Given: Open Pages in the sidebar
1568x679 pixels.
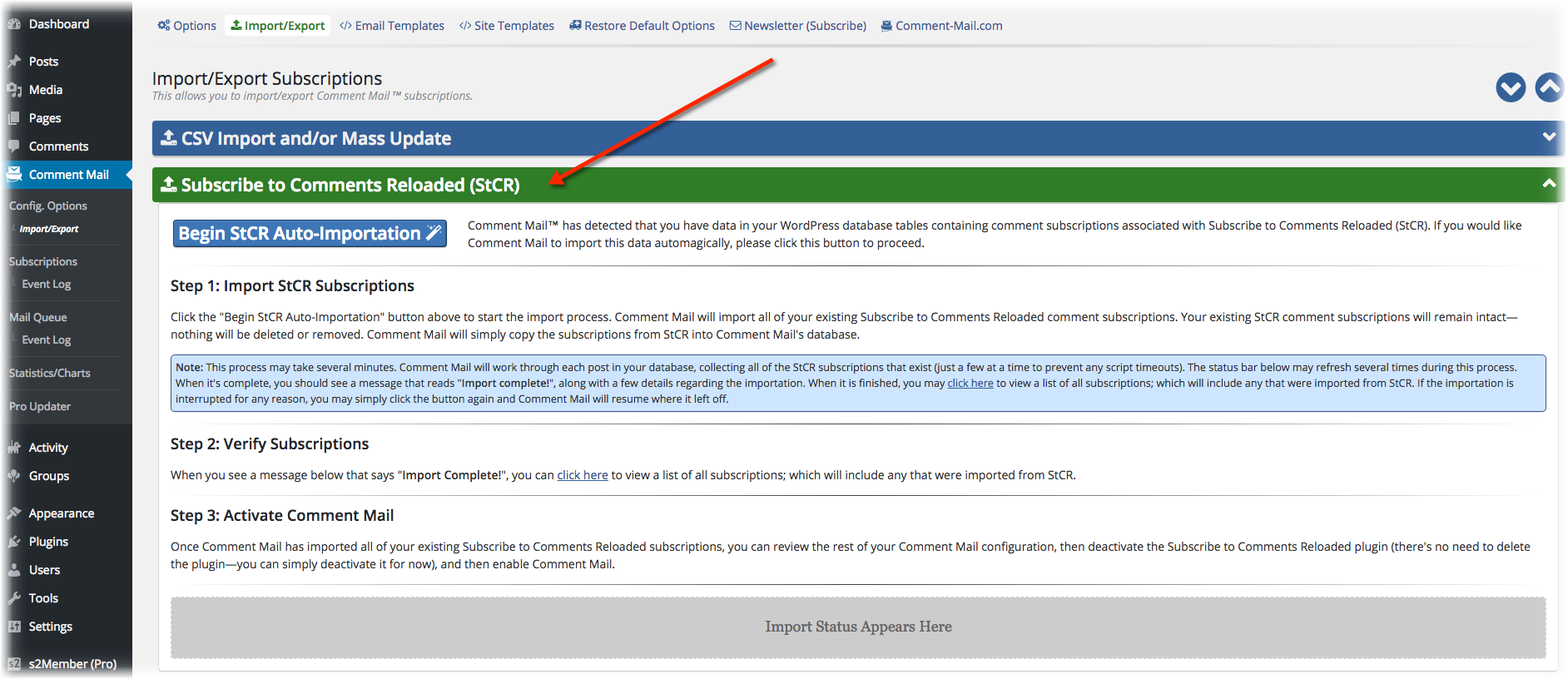Looking at the screenshot, I should click(x=45, y=118).
